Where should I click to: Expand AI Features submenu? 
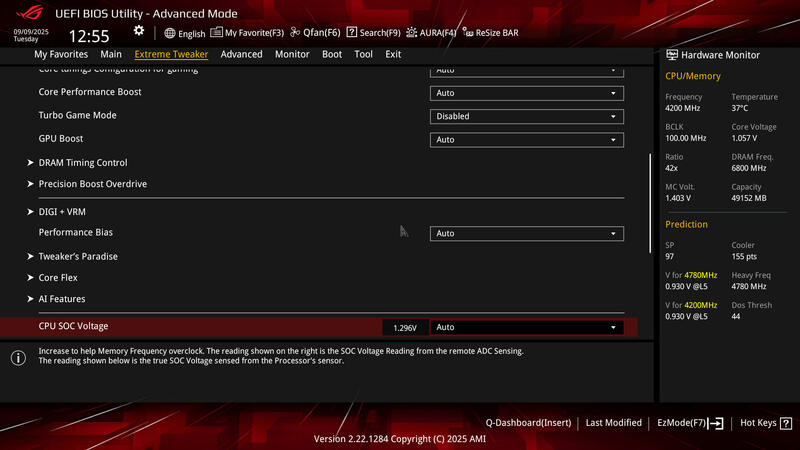click(x=62, y=299)
